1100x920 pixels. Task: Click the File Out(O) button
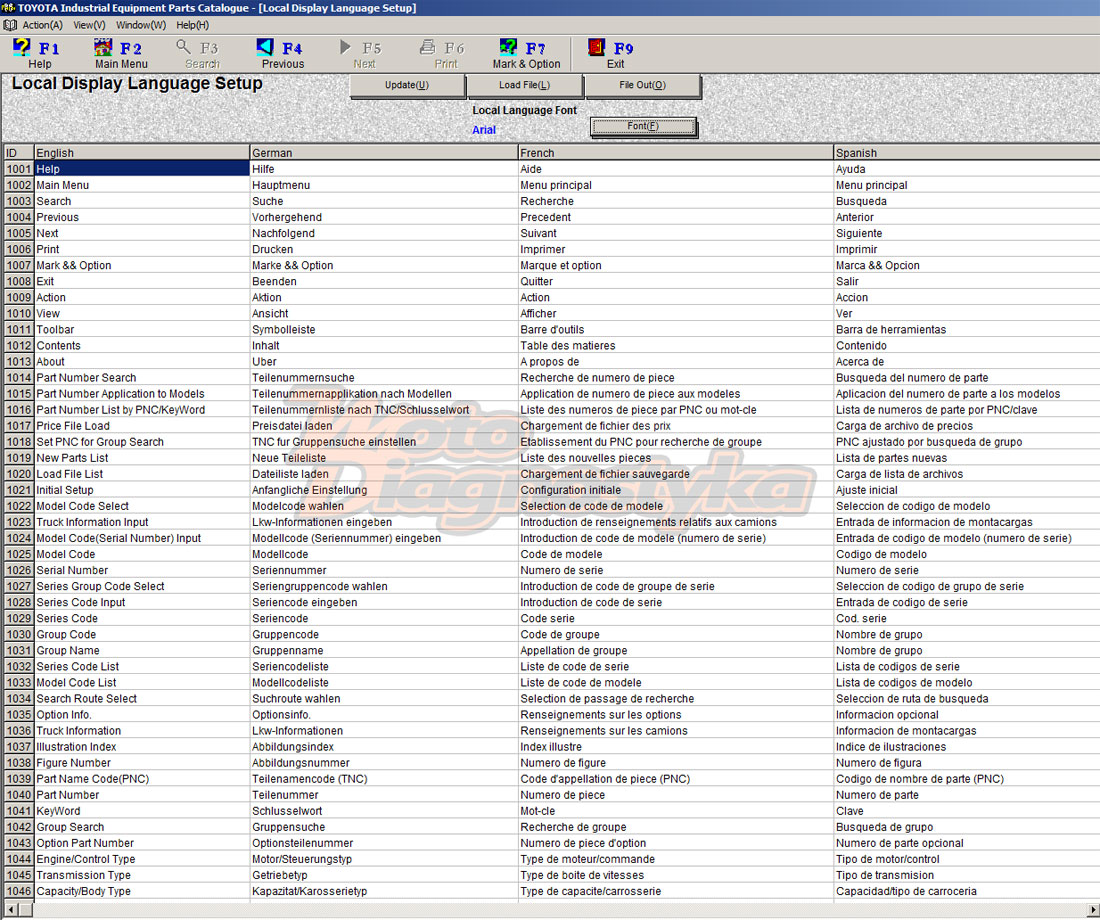click(643, 86)
